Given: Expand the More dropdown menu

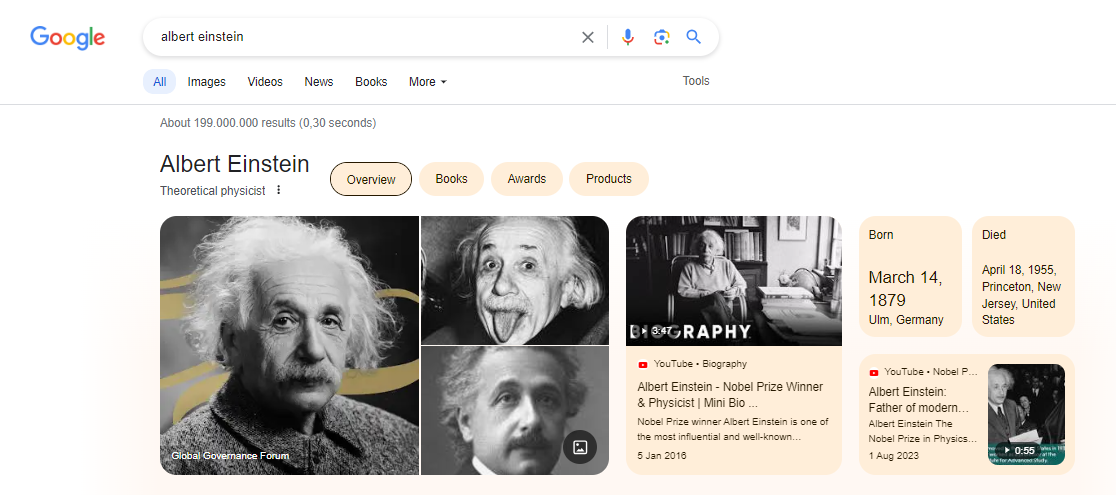Looking at the screenshot, I should point(427,82).
